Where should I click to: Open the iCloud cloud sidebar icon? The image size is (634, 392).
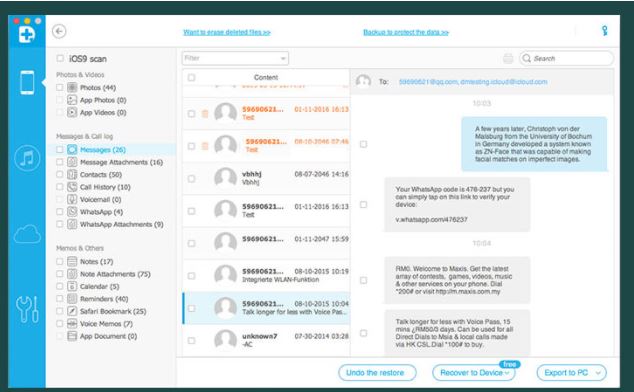[x=27, y=234]
